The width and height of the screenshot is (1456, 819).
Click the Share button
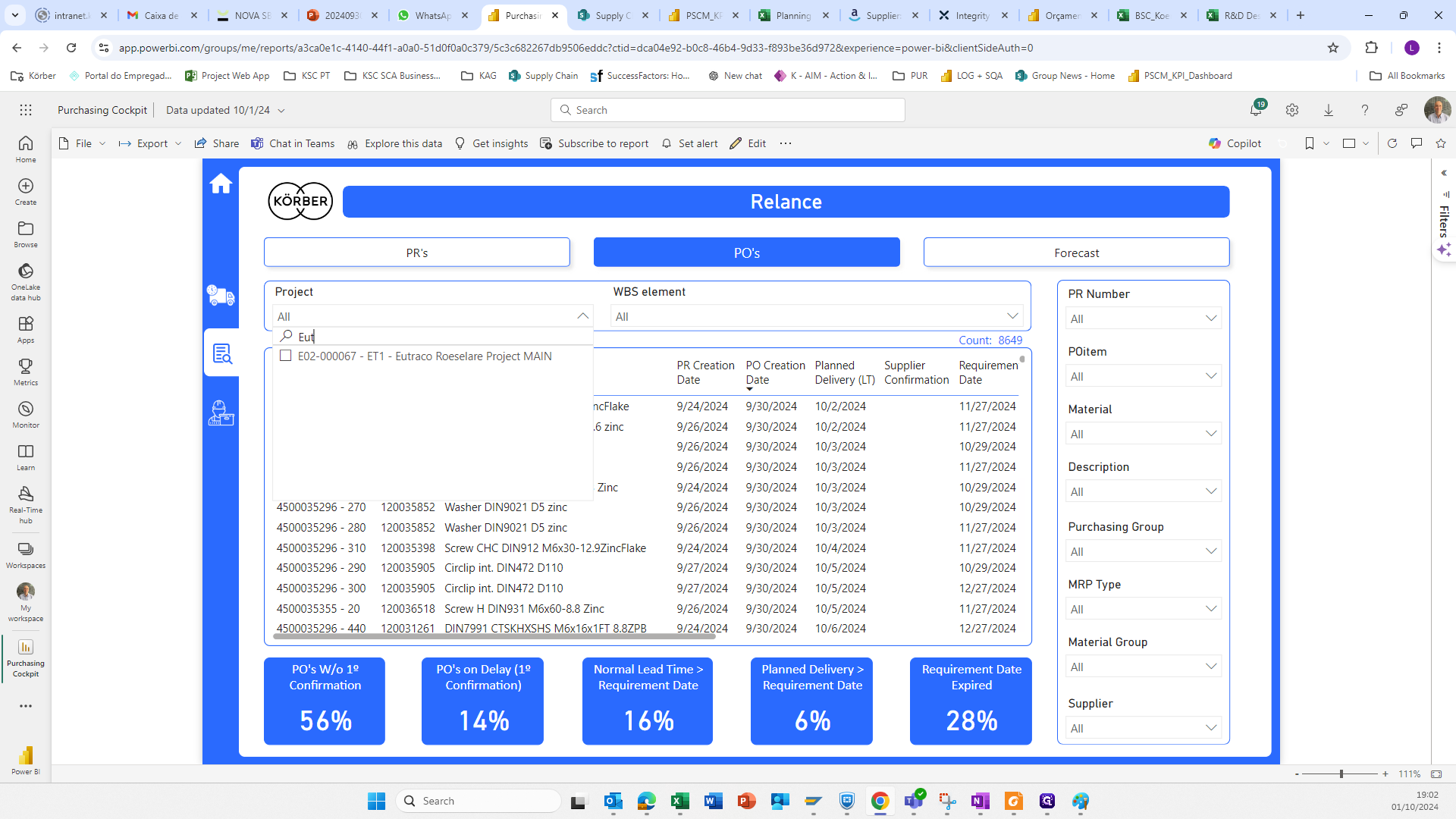click(217, 143)
